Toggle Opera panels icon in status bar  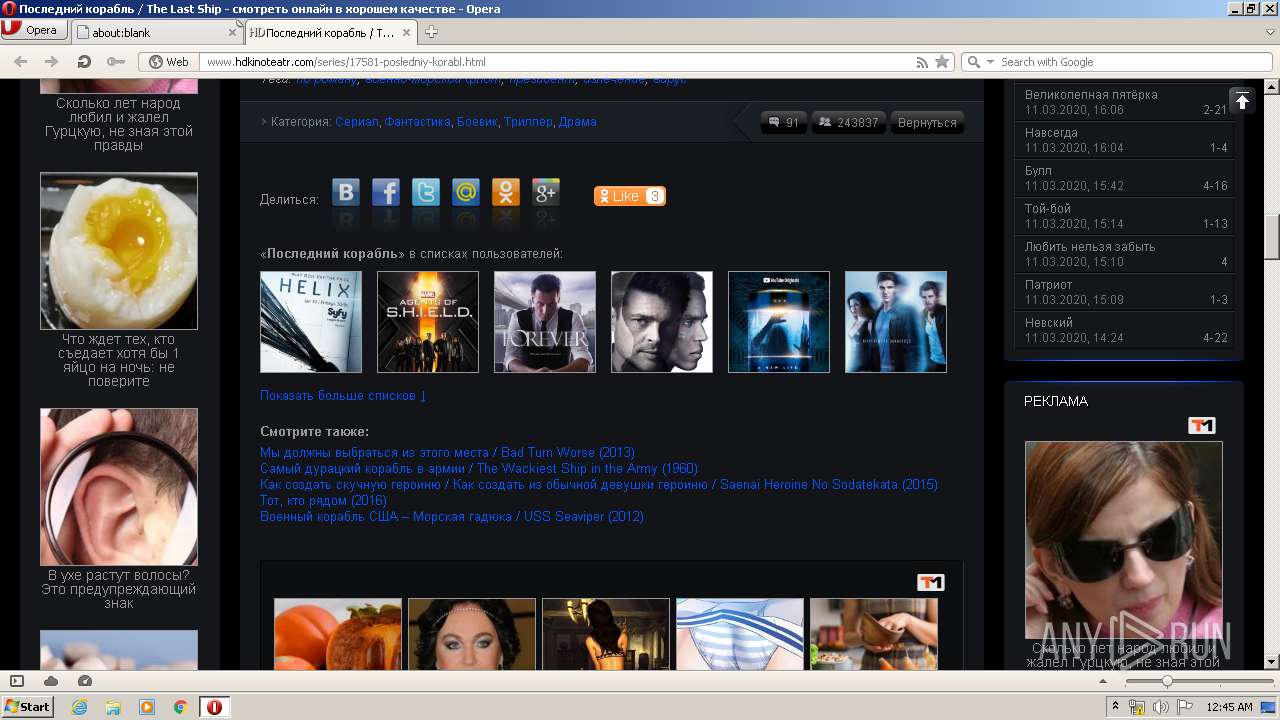coord(17,681)
